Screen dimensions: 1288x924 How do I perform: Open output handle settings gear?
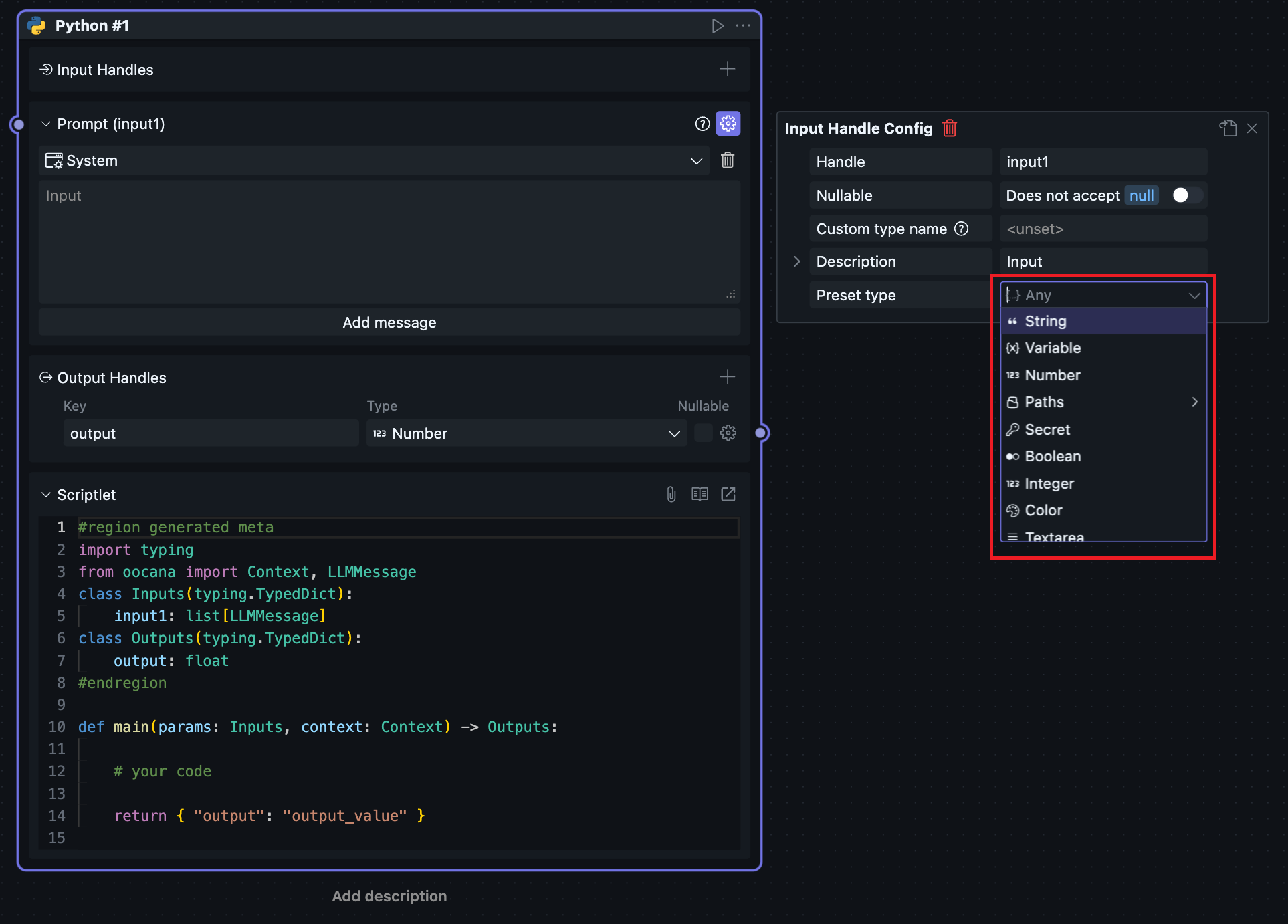tap(728, 433)
